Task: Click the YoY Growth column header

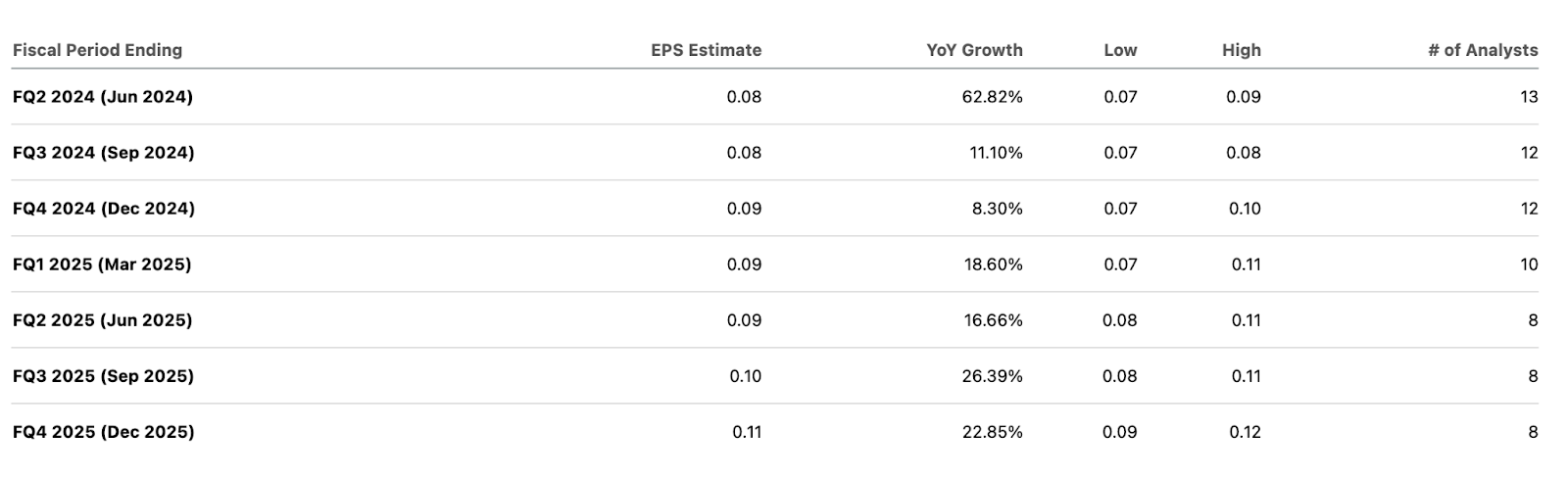Action: 974,50
